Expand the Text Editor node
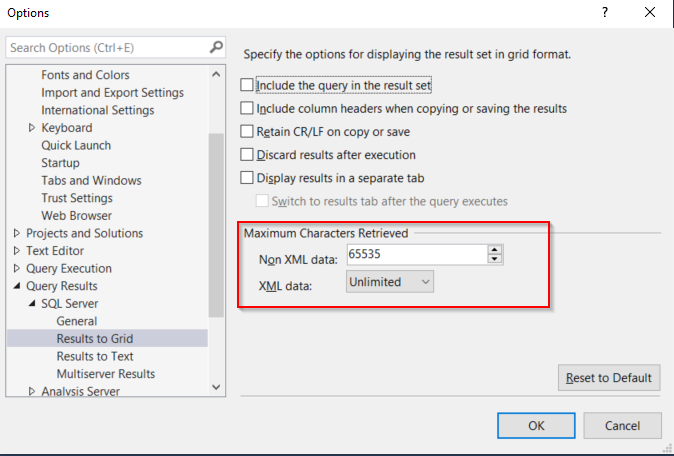674x456 pixels. 17,251
